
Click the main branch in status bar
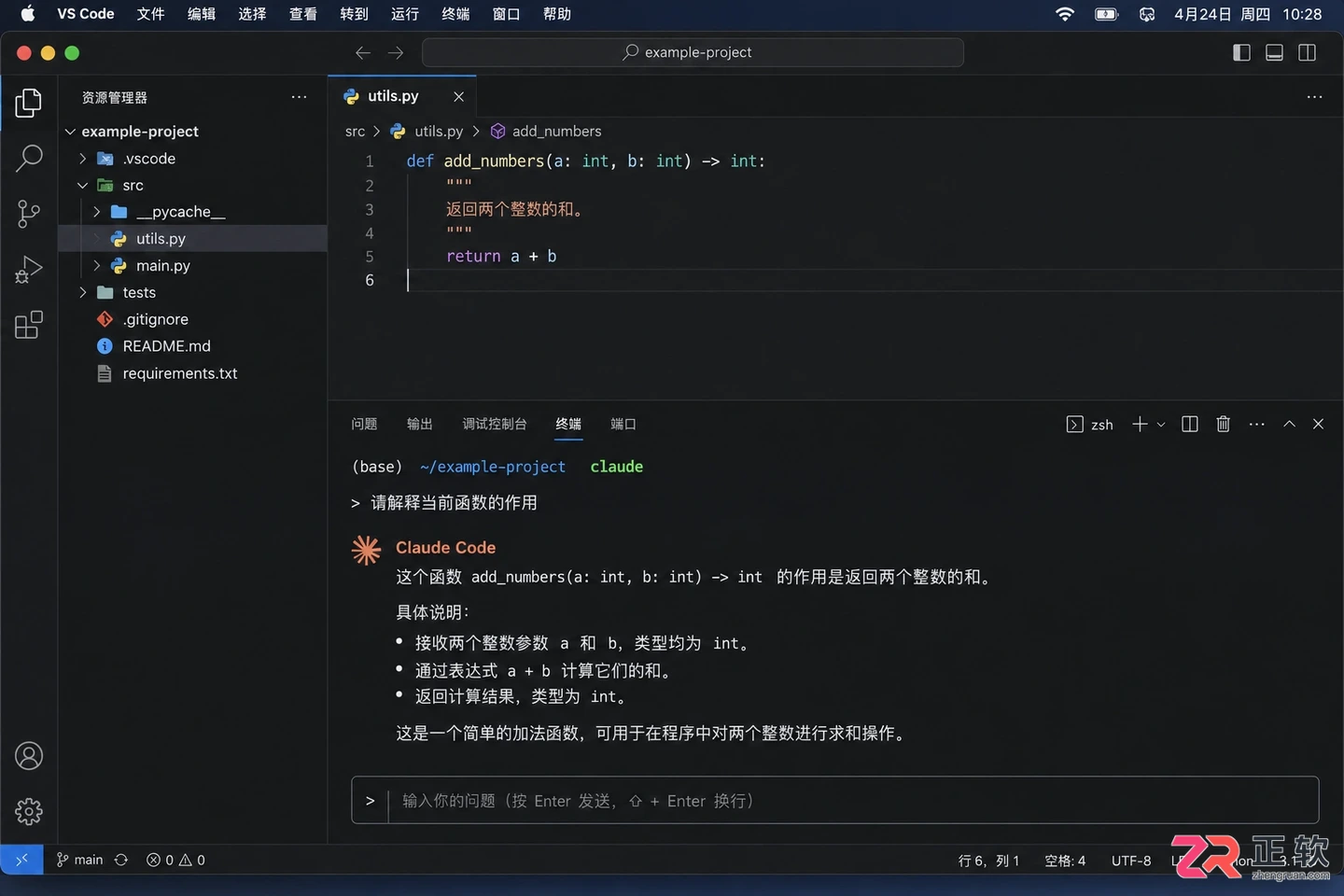point(80,860)
